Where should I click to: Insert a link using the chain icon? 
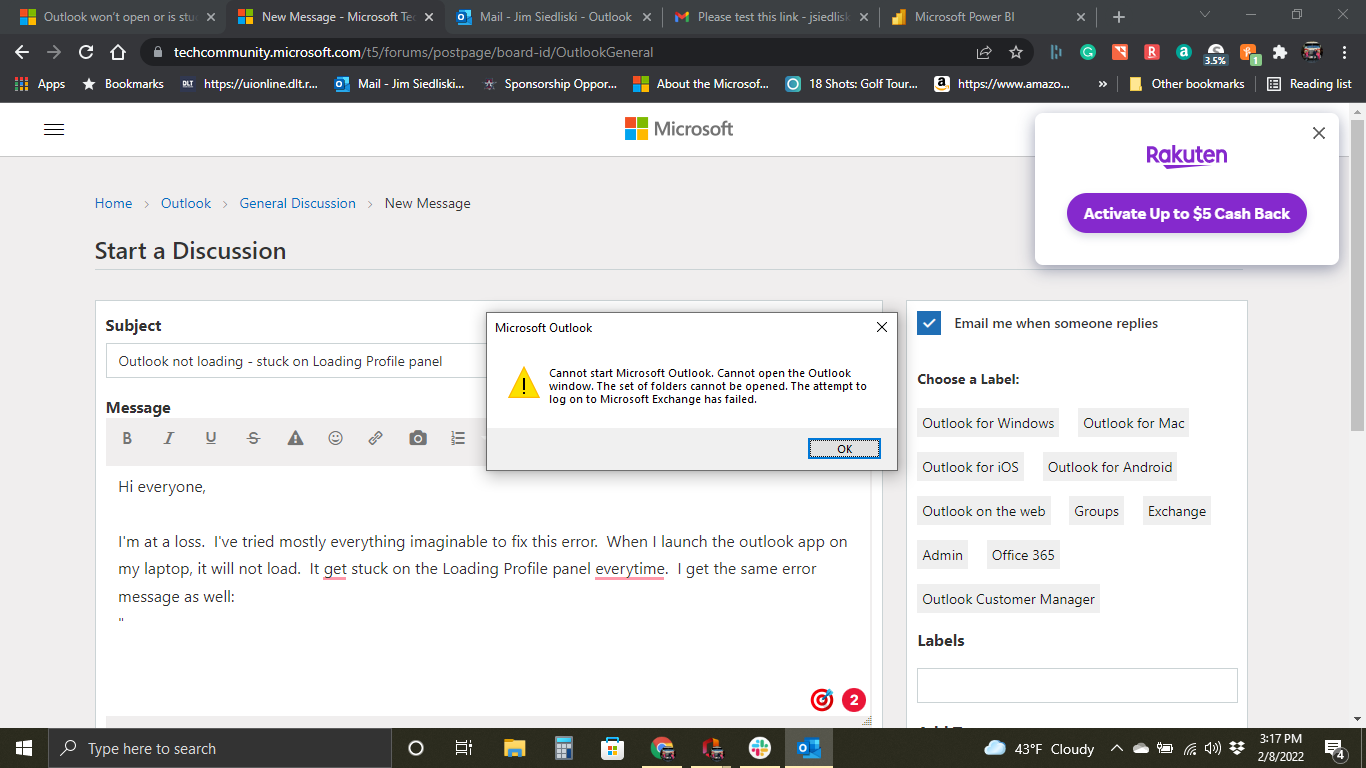click(x=376, y=438)
